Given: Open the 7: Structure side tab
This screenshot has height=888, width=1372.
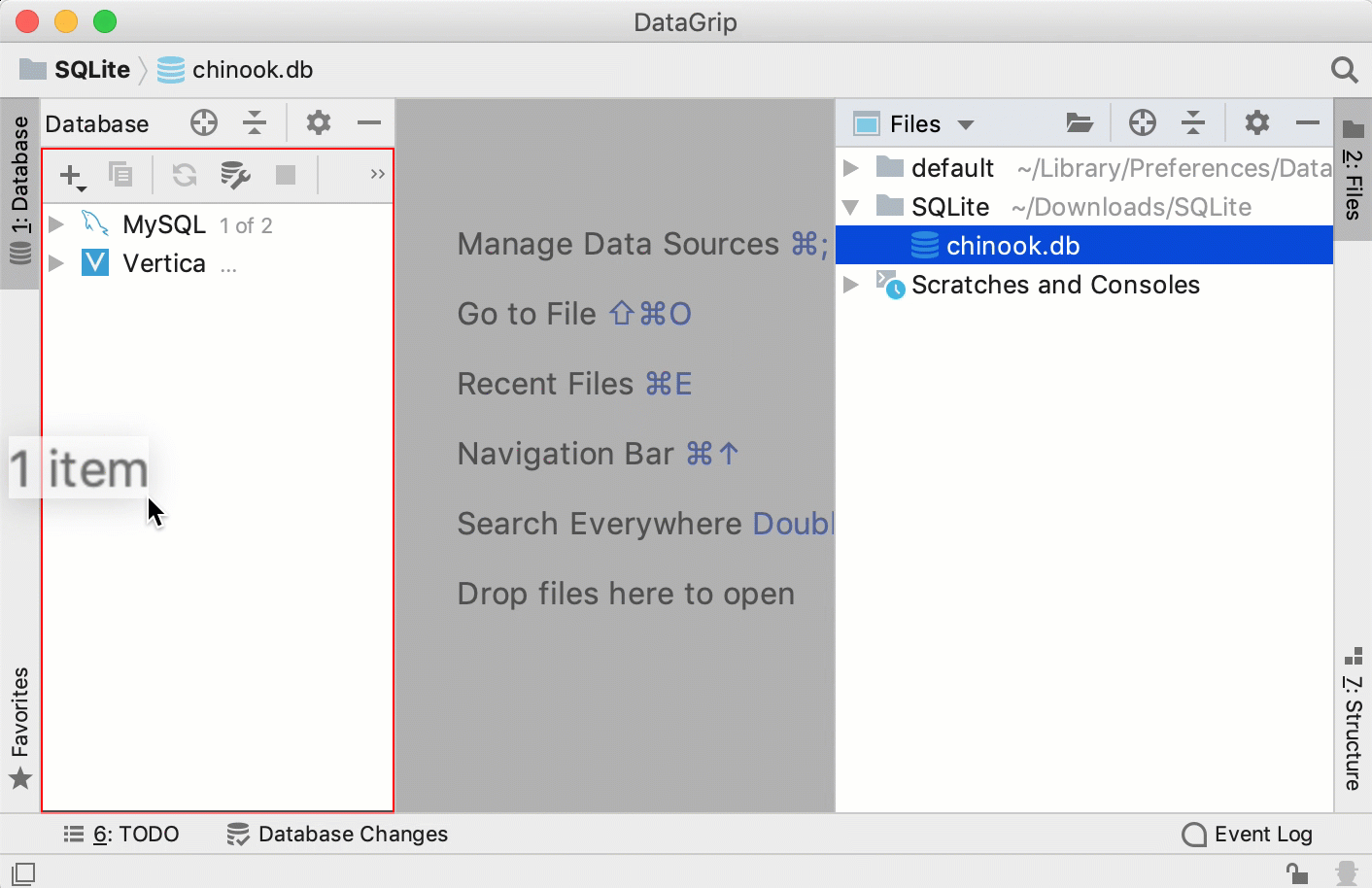Looking at the screenshot, I should point(1353,720).
